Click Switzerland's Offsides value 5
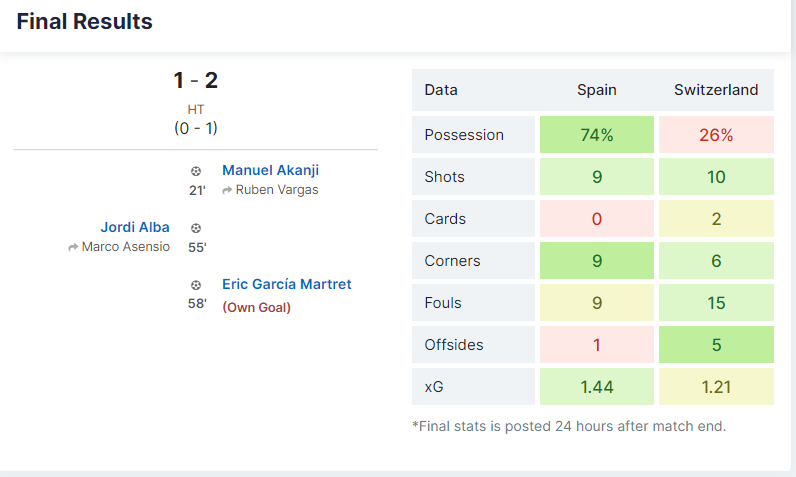 click(x=716, y=345)
